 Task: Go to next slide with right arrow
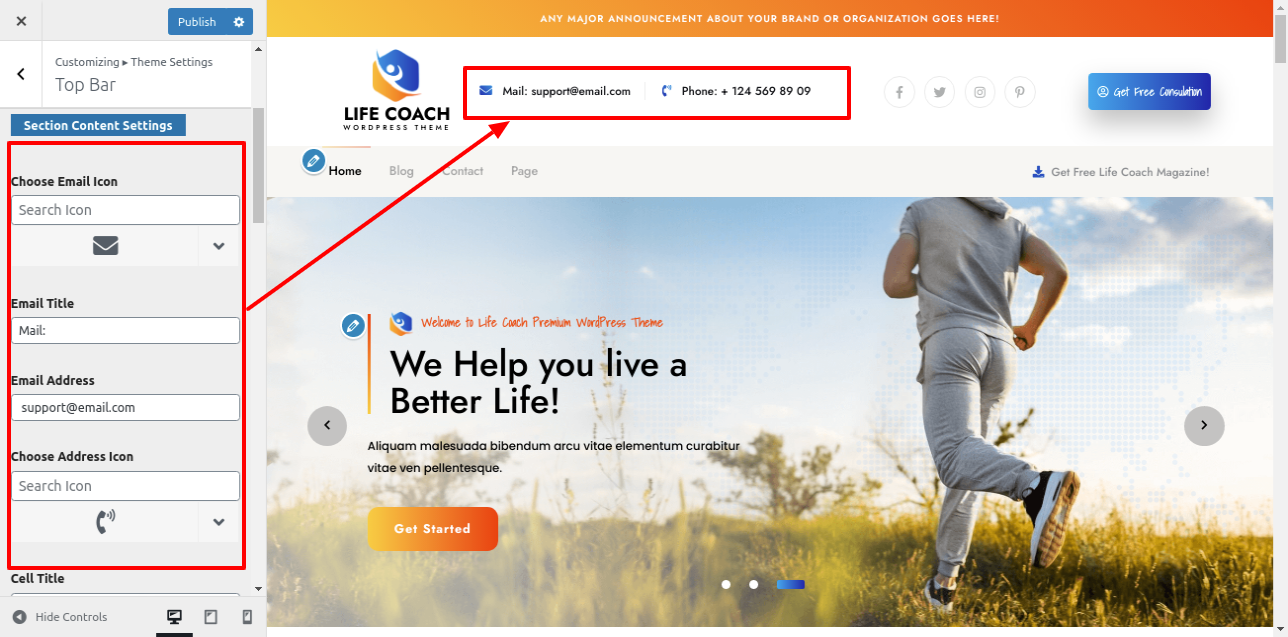(1204, 426)
